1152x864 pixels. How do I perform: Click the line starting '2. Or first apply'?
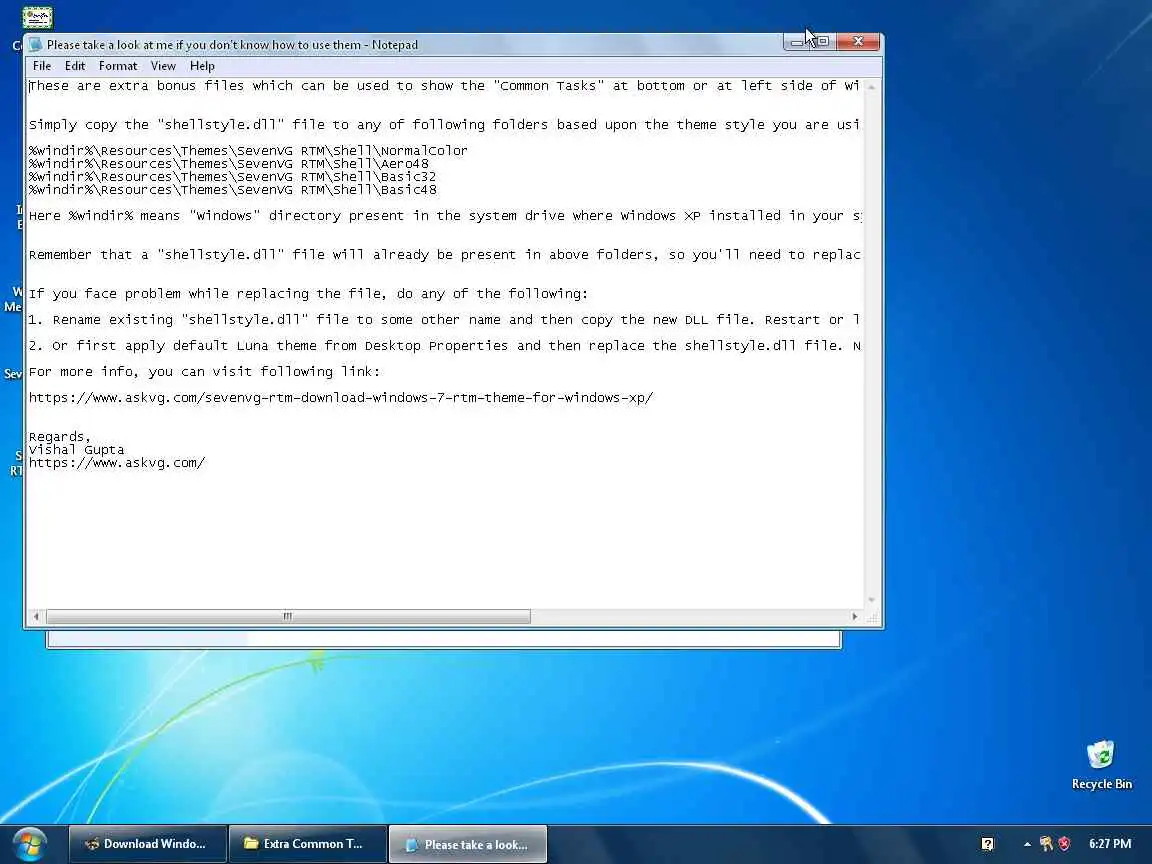click(444, 345)
